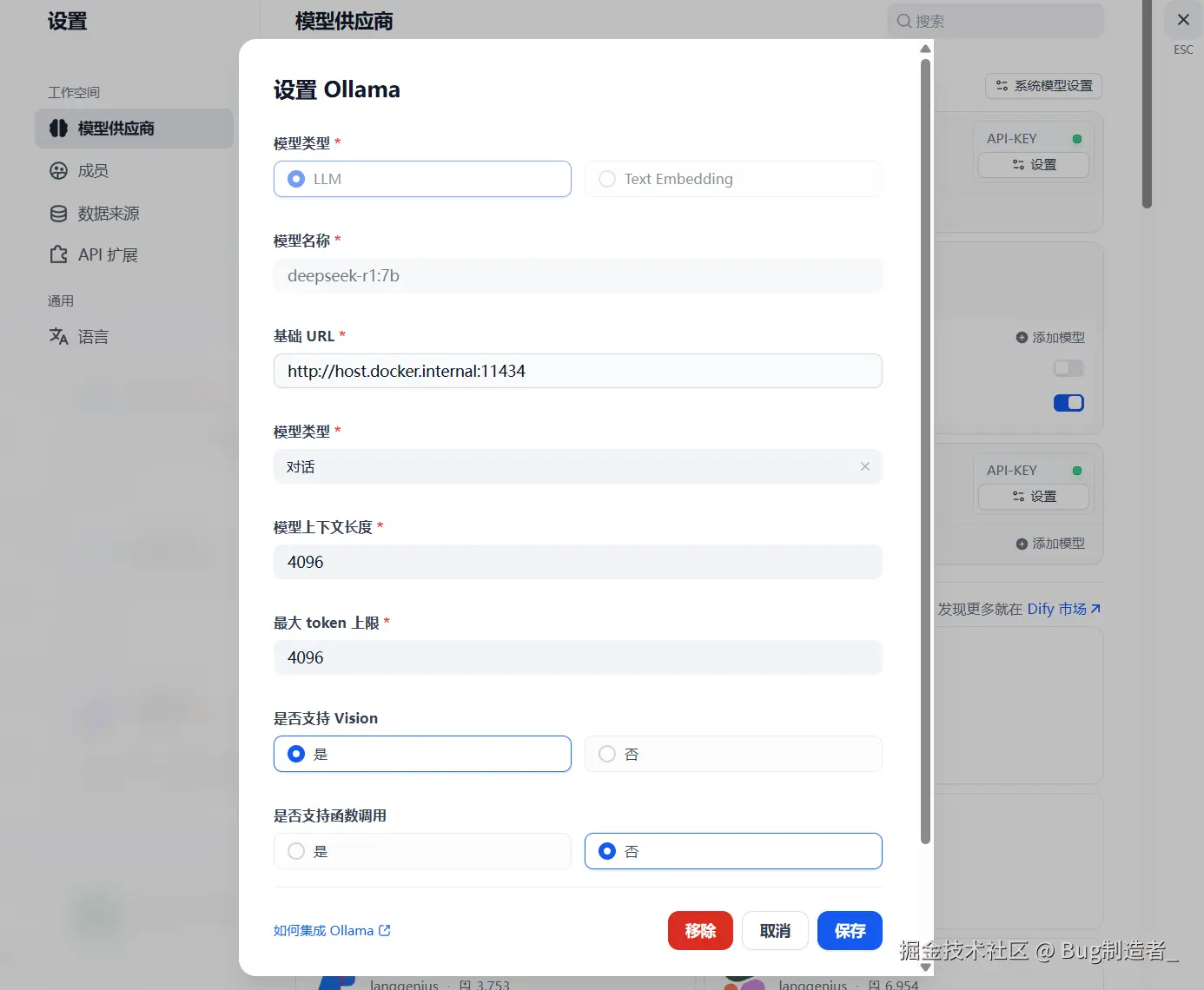Click the 保存 save button
This screenshot has height=990, width=1204.
click(x=849, y=930)
